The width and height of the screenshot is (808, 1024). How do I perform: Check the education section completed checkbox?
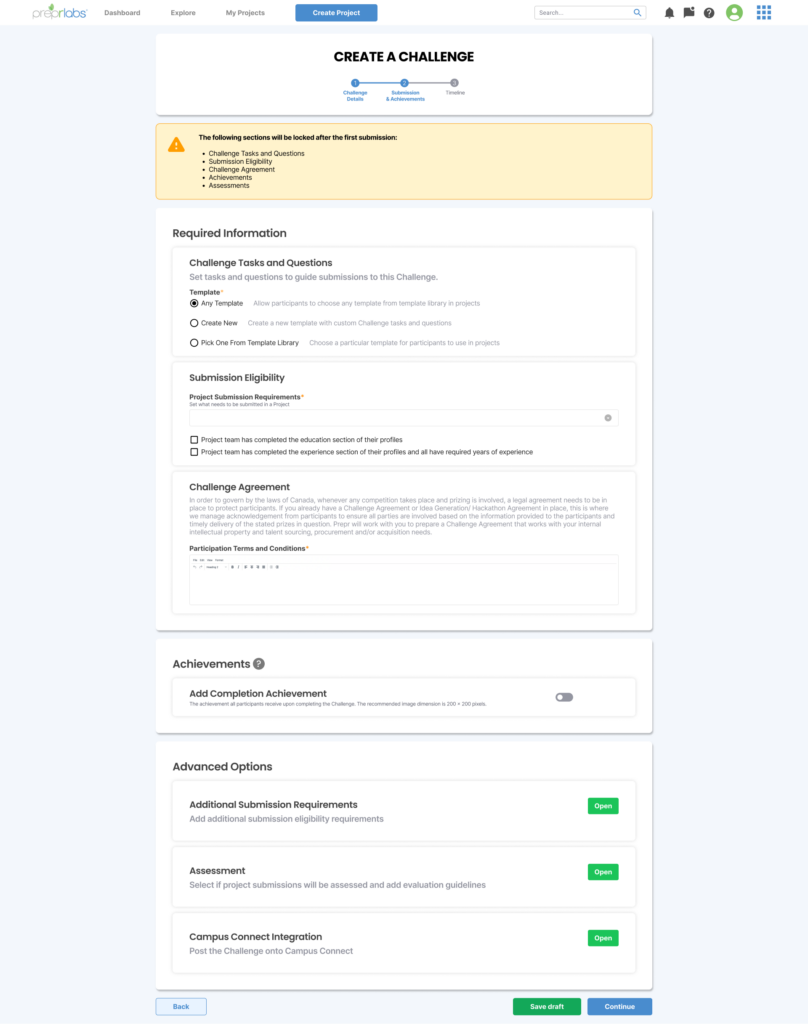coord(194,439)
